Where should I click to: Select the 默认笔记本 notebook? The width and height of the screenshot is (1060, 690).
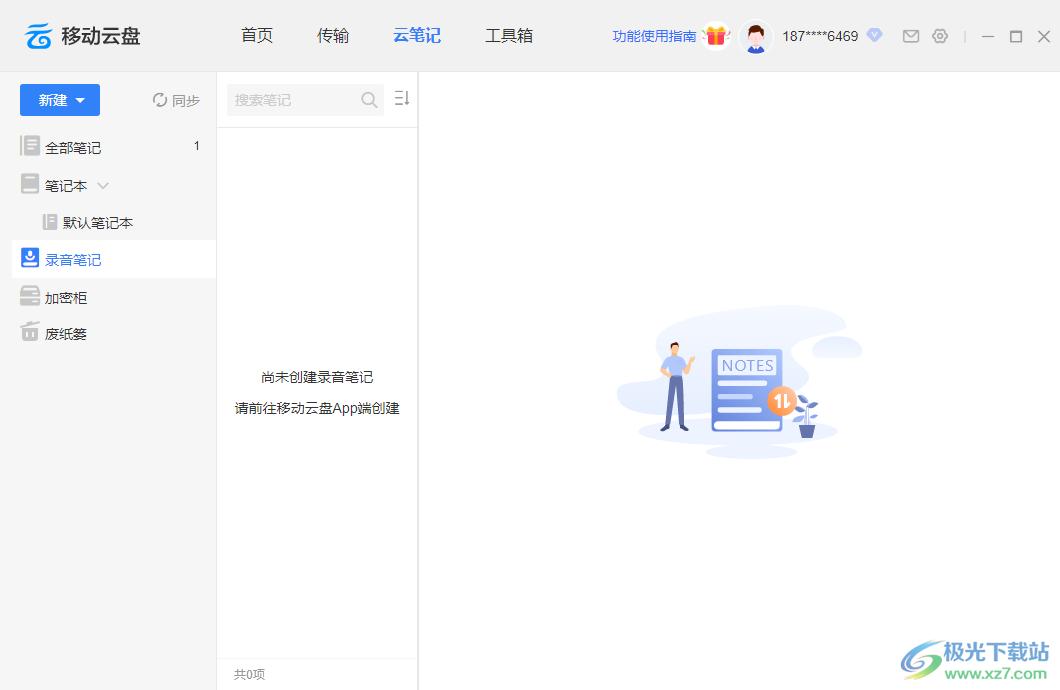coord(97,223)
